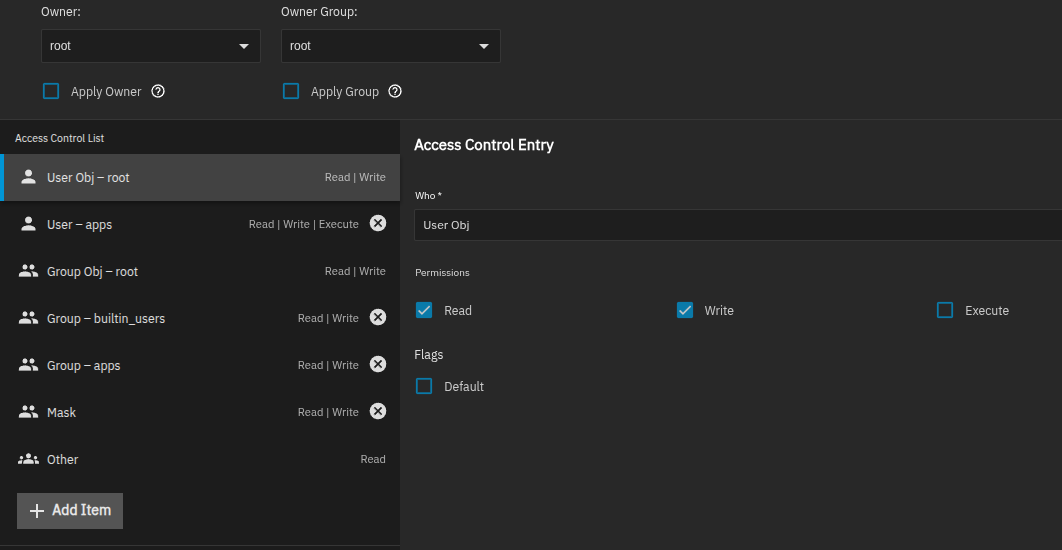The width and height of the screenshot is (1062, 550).
Task: Click the Group Obj – root group icon
Action: tap(28, 271)
